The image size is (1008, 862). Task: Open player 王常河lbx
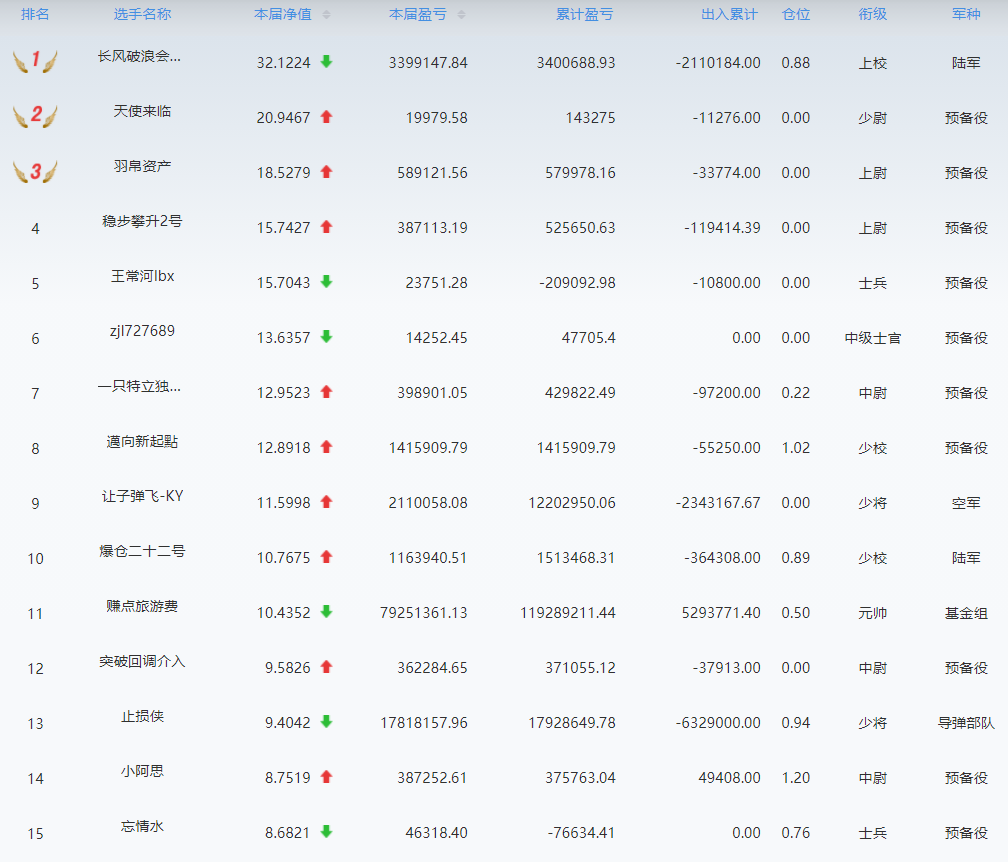click(142, 276)
